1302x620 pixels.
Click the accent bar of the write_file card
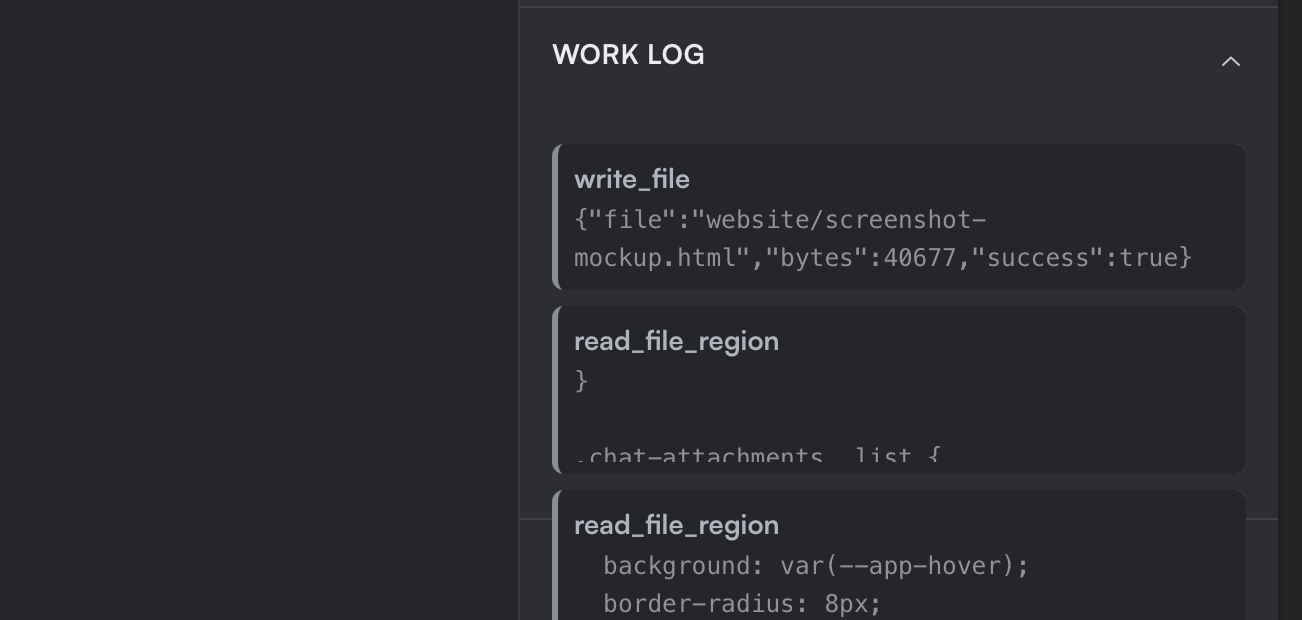556,217
